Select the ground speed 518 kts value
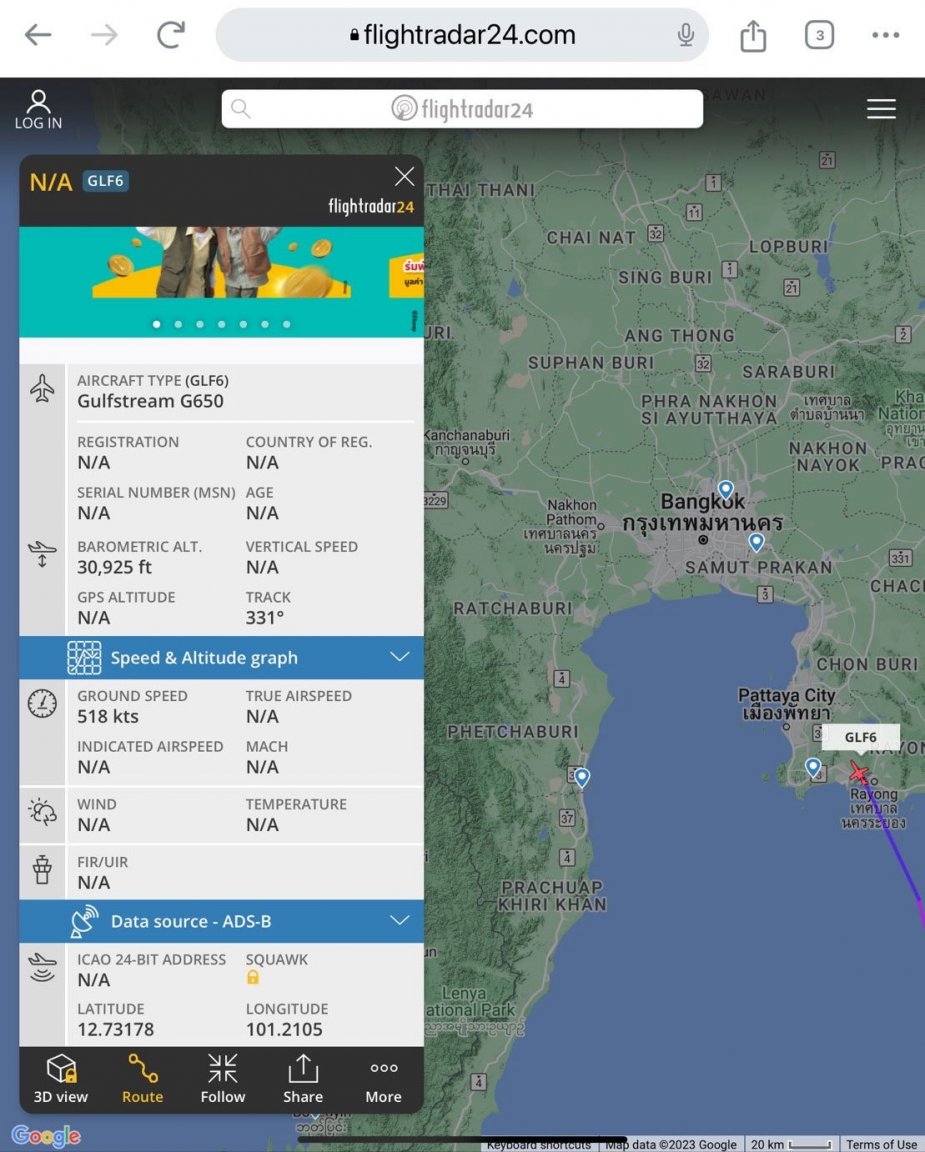925x1152 pixels. 108,716
